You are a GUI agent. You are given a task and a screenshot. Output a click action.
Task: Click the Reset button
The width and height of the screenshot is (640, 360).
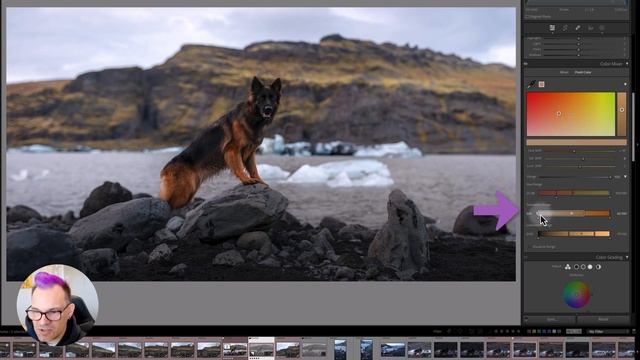pos(603,319)
